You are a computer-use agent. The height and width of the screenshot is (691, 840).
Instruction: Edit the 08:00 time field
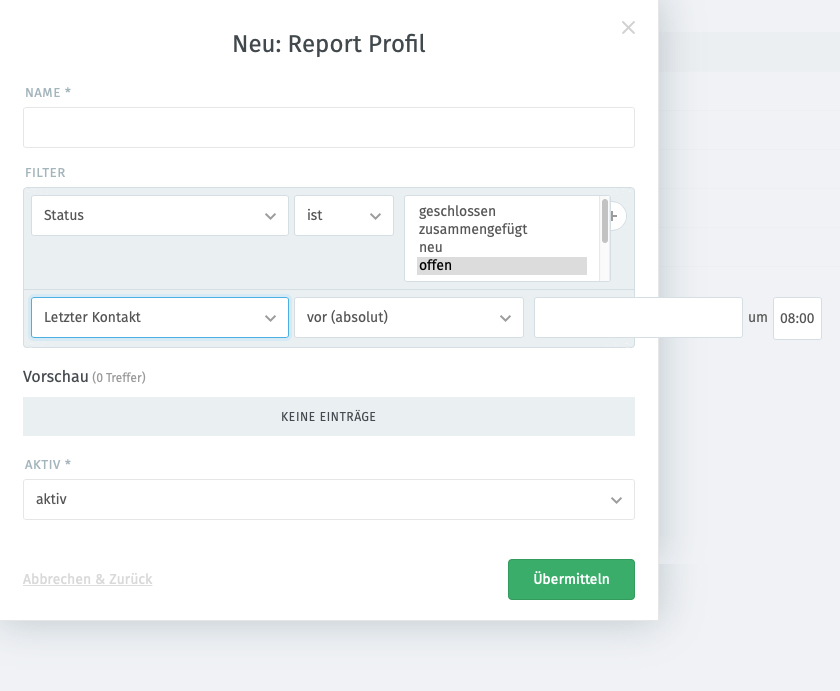(797, 318)
